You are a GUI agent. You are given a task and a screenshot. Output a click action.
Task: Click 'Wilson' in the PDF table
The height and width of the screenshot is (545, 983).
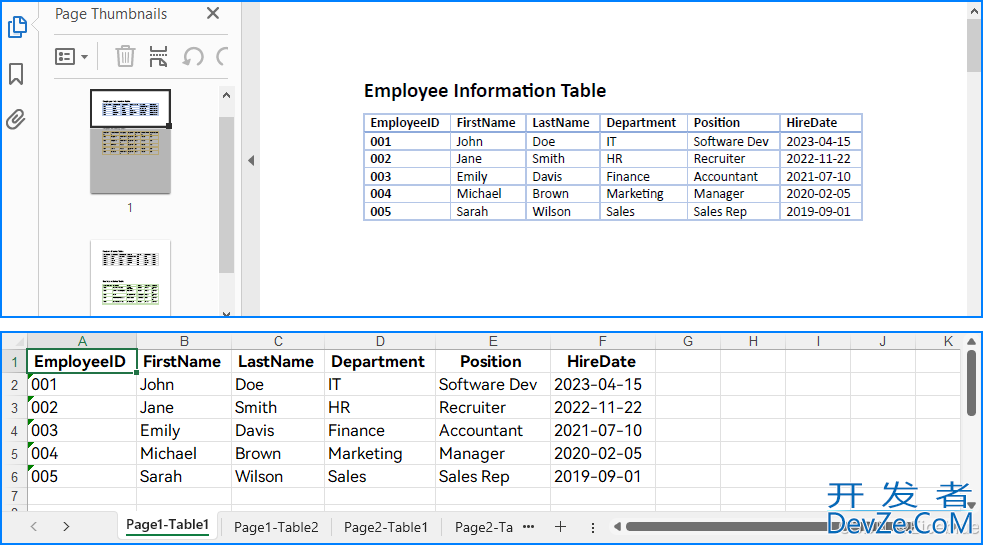551,211
